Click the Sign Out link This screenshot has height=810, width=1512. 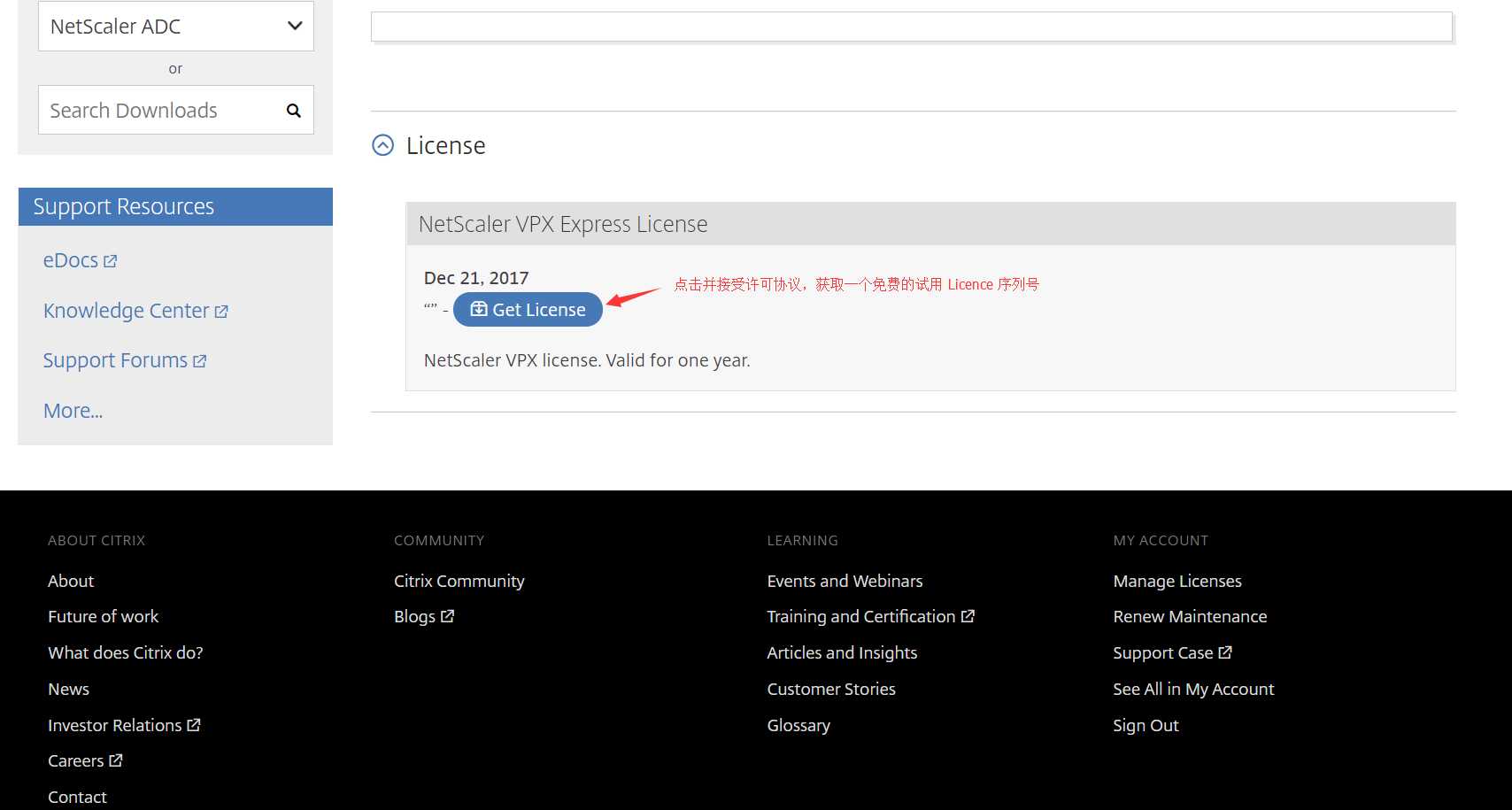(x=1146, y=725)
